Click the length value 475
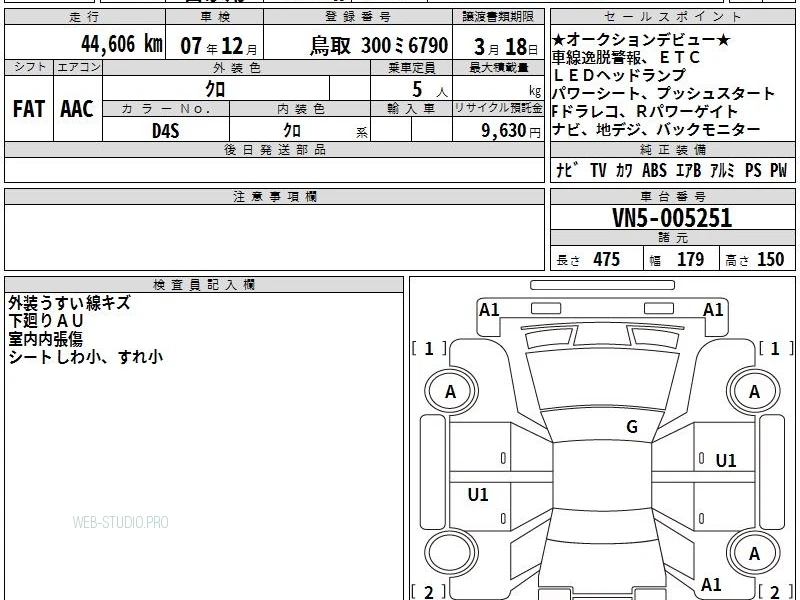Screen dimensions: 800x600 (607, 259)
